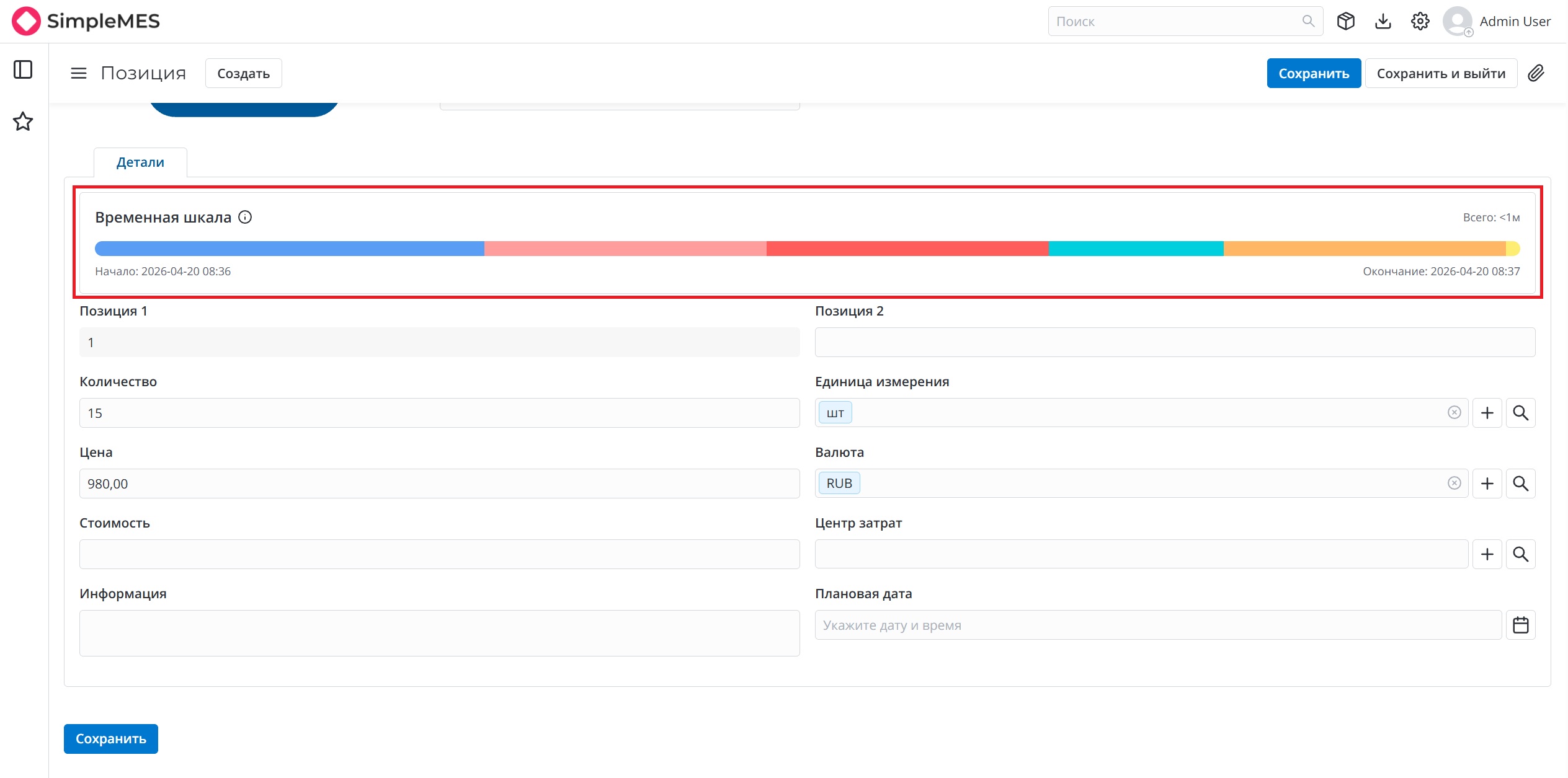Open calendar picker for Плановая дата

pyautogui.click(x=1521, y=625)
